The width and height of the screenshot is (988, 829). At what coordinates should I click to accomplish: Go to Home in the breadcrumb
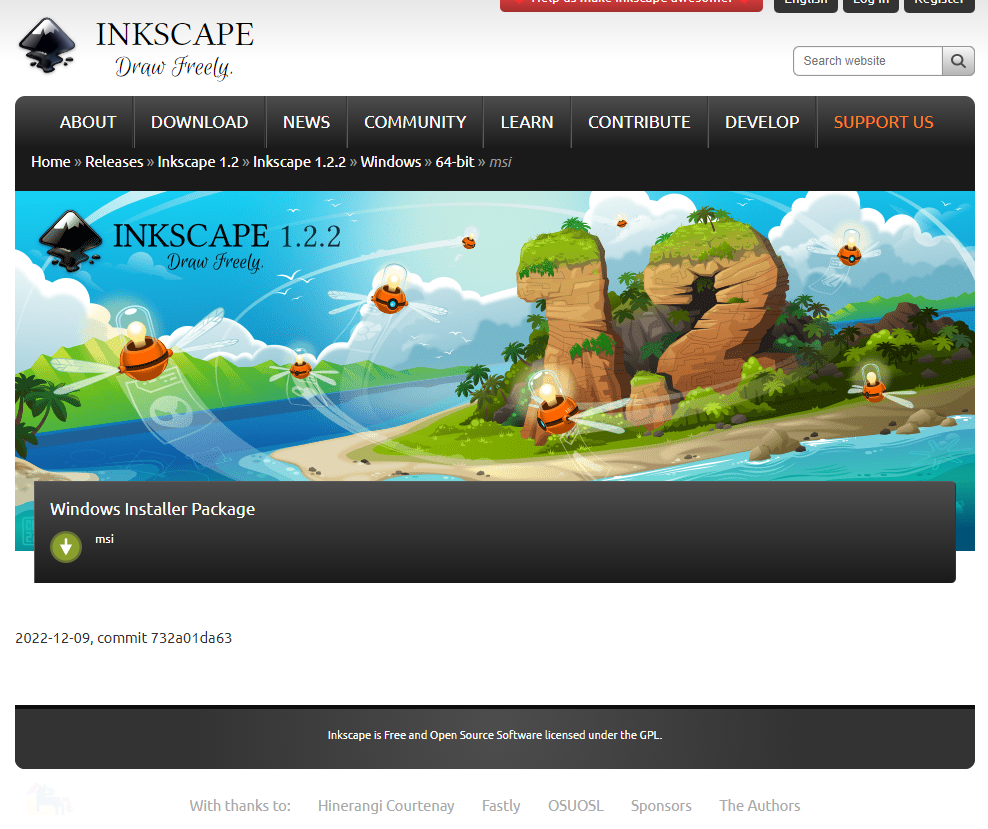point(51,162)
